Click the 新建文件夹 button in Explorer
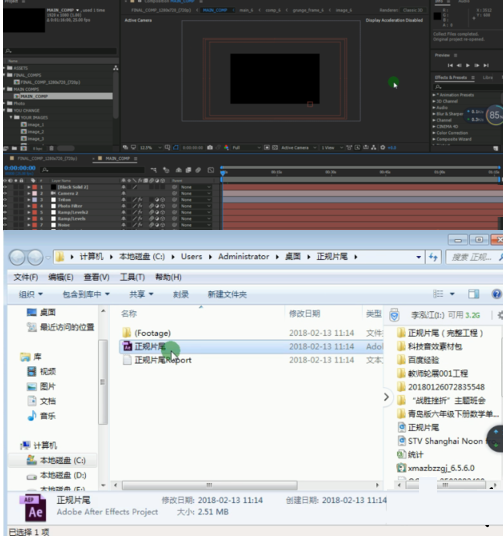Image resolution: width=503 pixels, height=540 pixels. pyautogui.click(x=227, y=294)
